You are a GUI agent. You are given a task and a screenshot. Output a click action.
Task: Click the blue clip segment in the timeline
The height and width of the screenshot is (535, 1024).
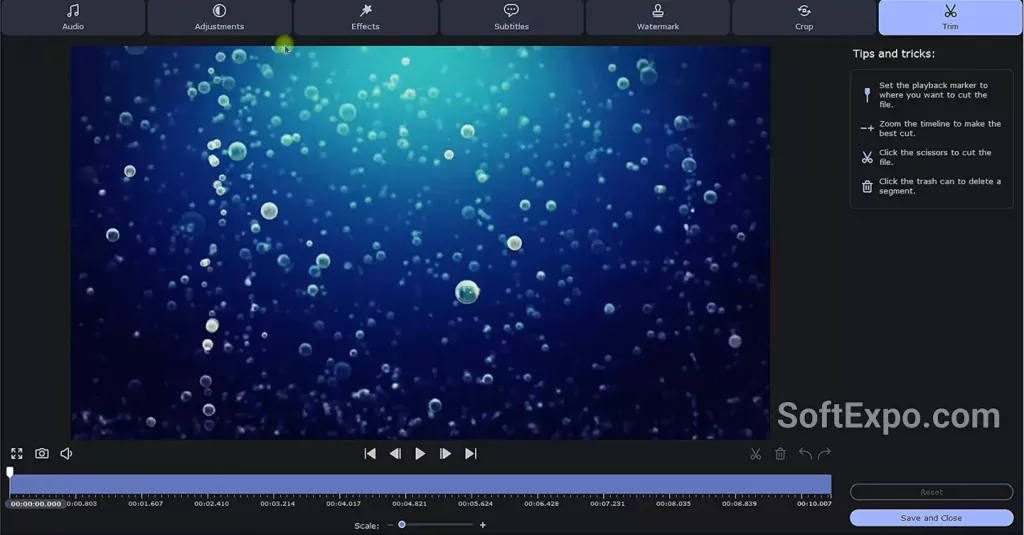[421, 484]
